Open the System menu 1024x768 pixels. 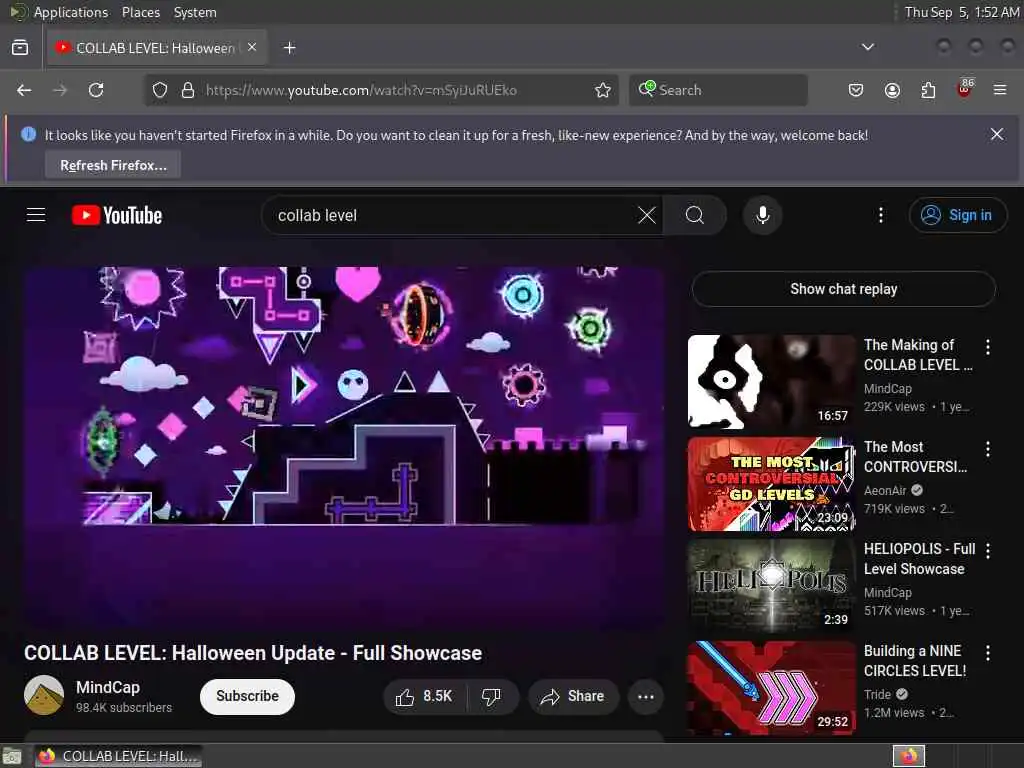coord(195,12)
